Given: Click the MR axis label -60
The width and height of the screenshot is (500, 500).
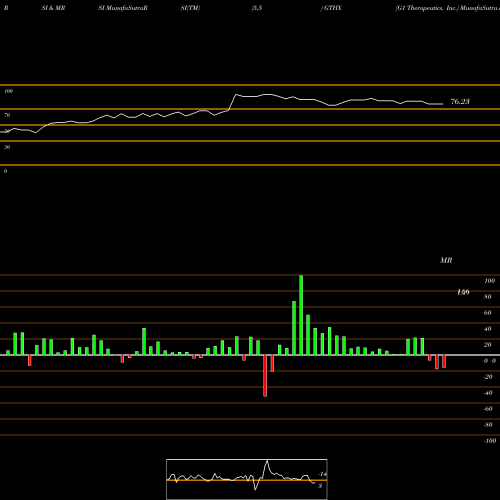Looking at the screenshot, I should (488, 409).
